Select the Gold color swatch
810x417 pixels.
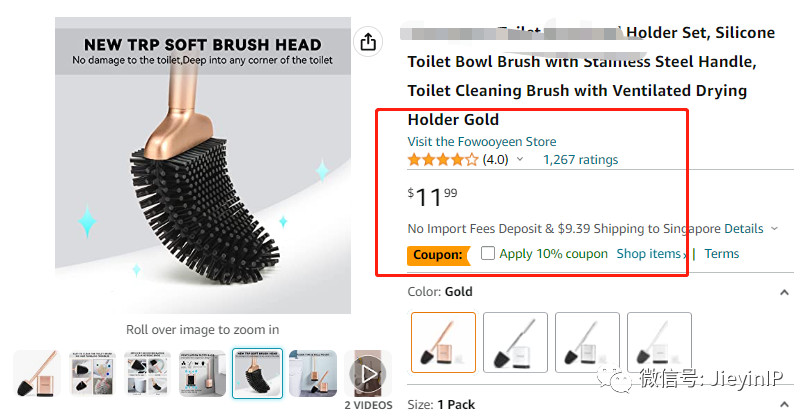[x=443, y=344]
